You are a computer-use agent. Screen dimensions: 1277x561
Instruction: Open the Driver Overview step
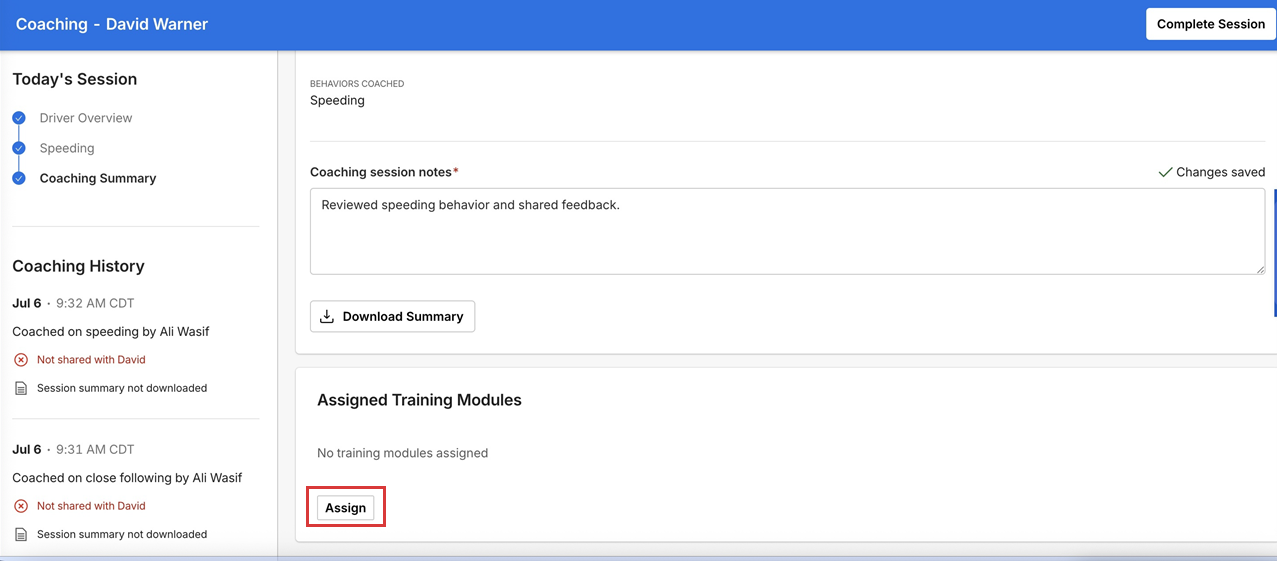click(86, 118)
